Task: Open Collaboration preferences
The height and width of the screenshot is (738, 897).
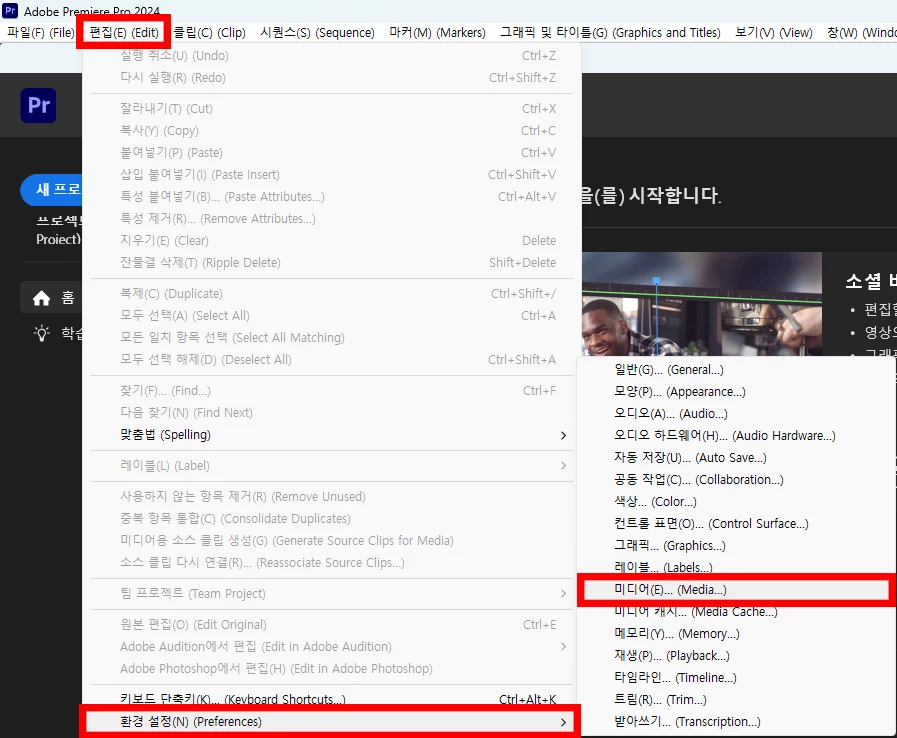Action: point(735,479)
